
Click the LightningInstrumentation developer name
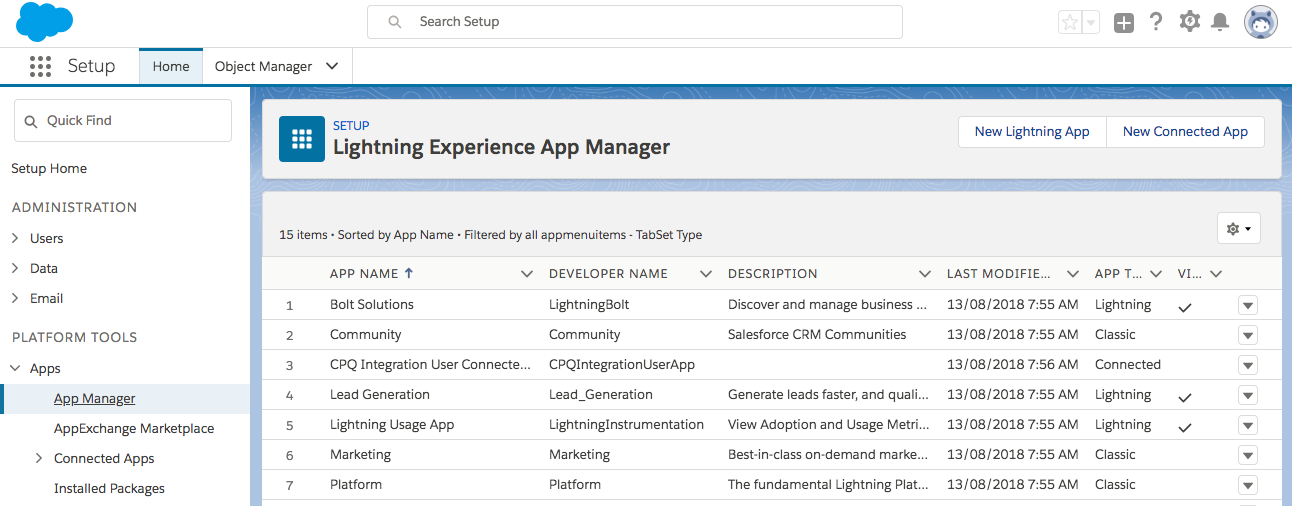tap(627, 424)
